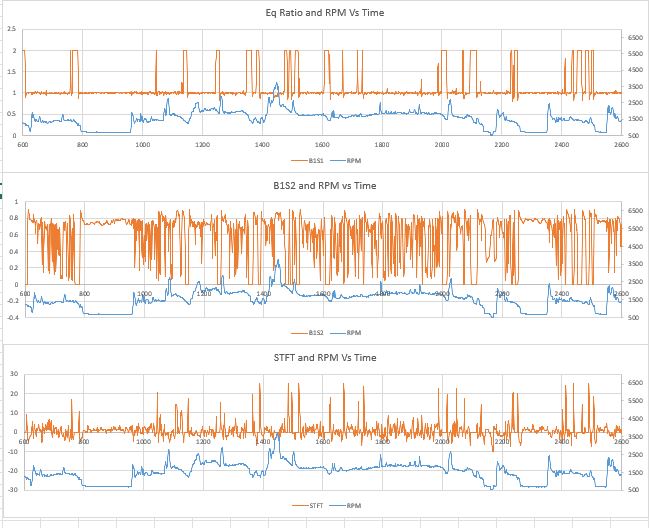Click 5500 on middle chart's right axis

634,229
